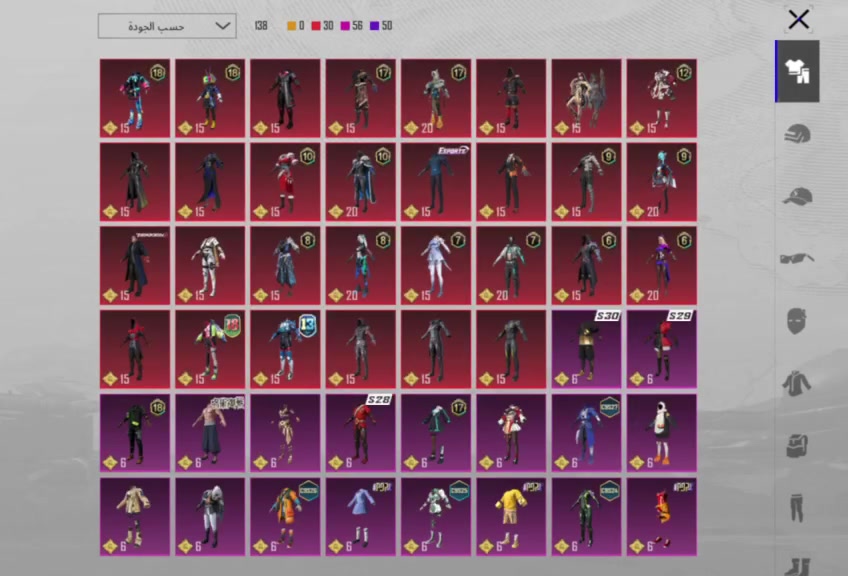Open the helmet category icon
Image resolution: width=848 pixels, height=576 pixels.
(x=798, y=134)
